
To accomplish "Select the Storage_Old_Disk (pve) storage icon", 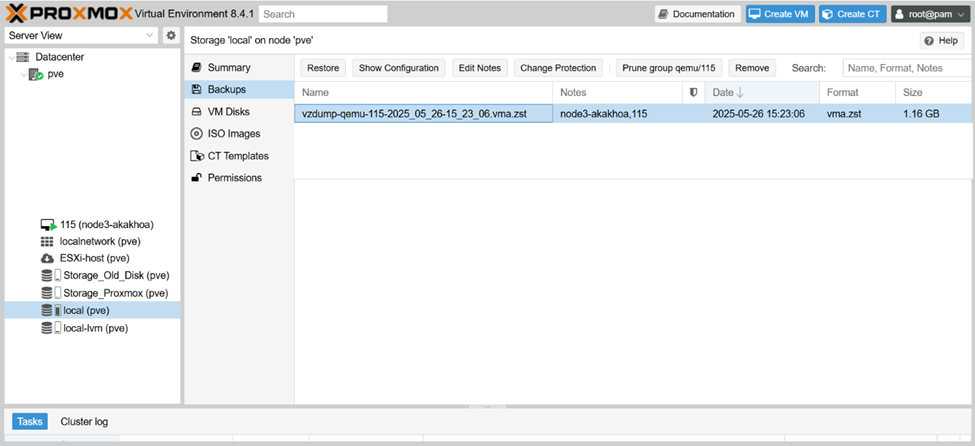I will click(50, 276).
